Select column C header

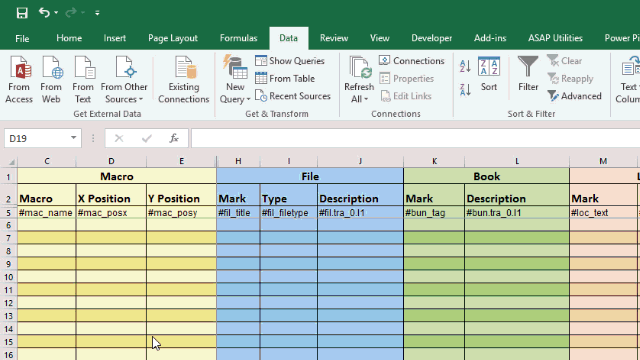(x=47, y=161)
